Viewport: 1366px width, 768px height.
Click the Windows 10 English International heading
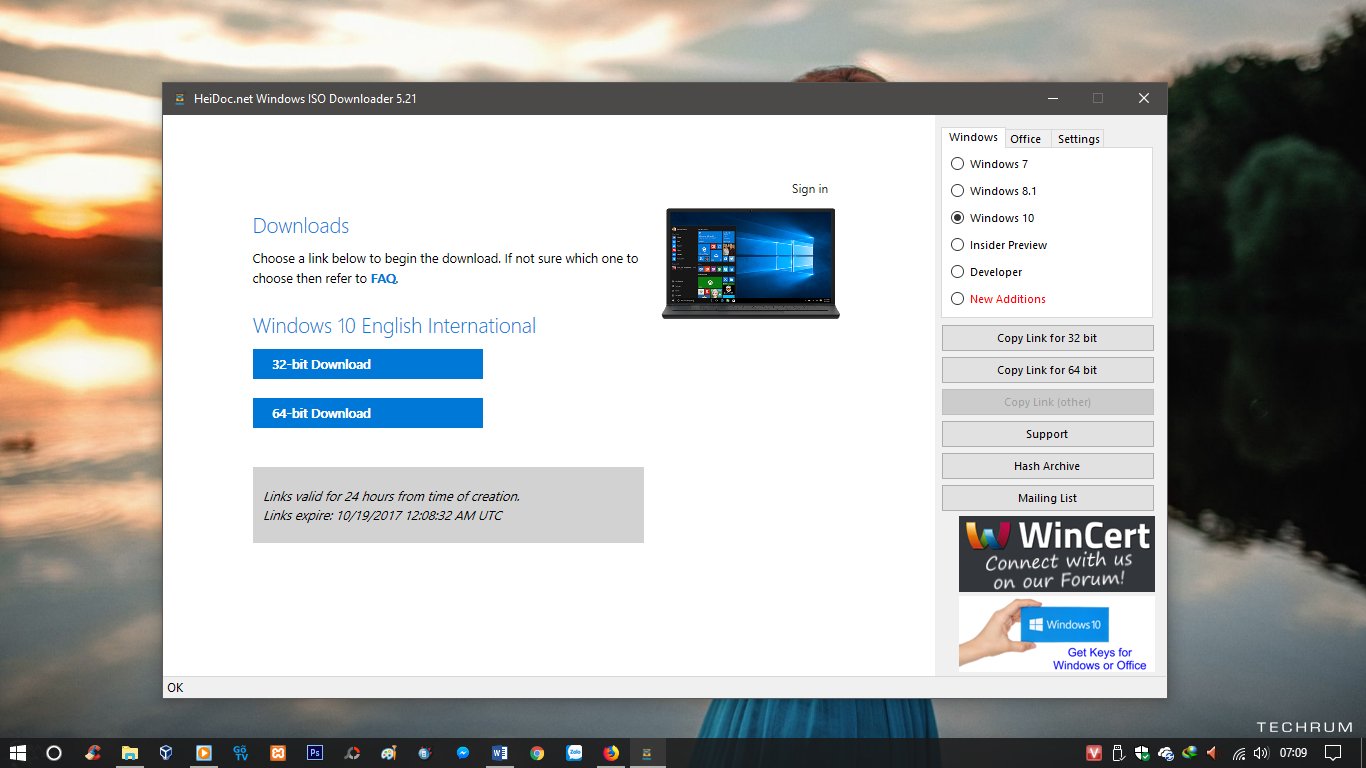click(x=394, y=326)
